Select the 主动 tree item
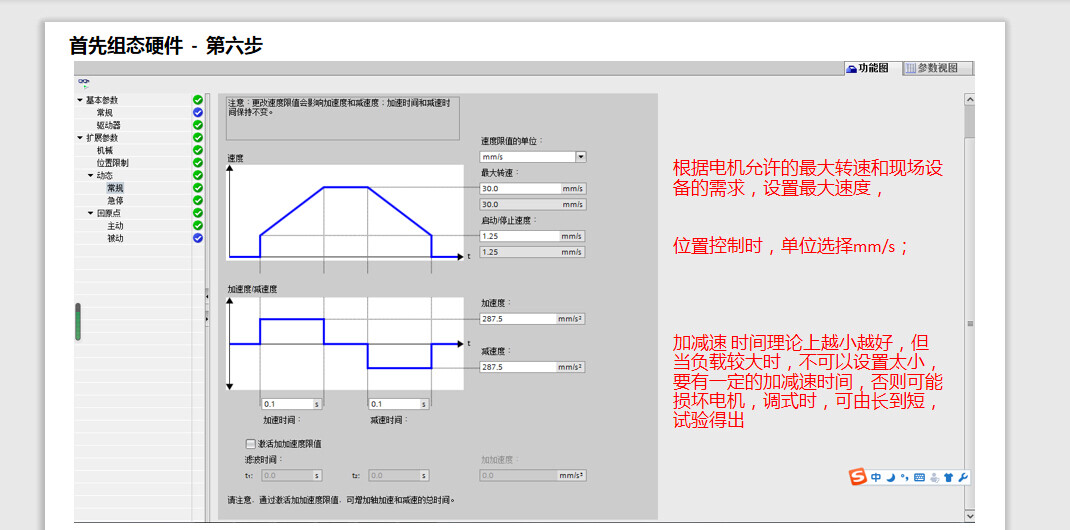The width and height of the screenshot is (1070, 530). pos(115,226)
